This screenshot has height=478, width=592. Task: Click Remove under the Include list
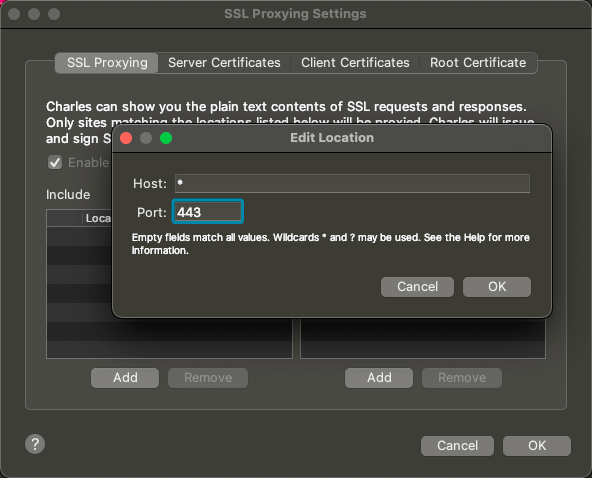pos(208,378)
